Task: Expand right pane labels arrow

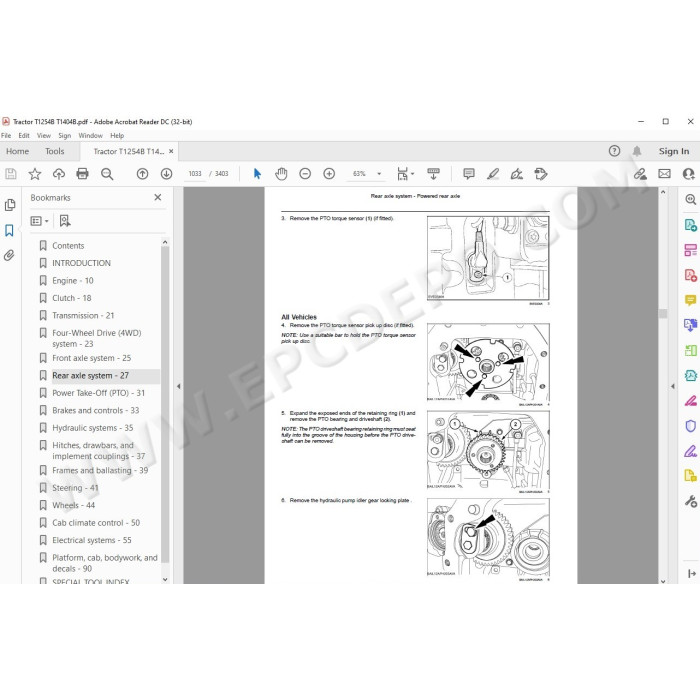Action: 692,573
